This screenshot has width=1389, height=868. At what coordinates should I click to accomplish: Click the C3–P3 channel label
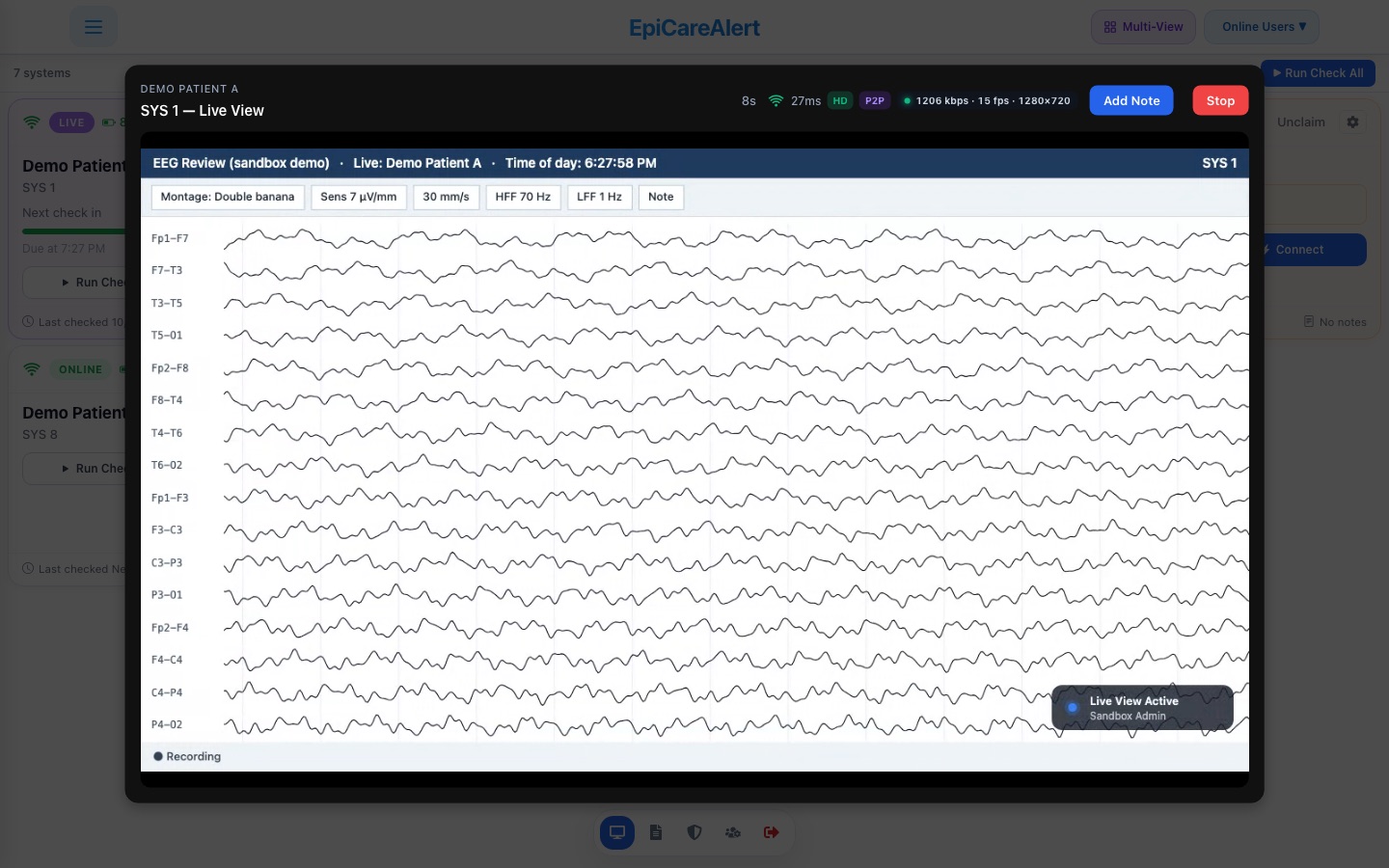(x=167, y=562)
